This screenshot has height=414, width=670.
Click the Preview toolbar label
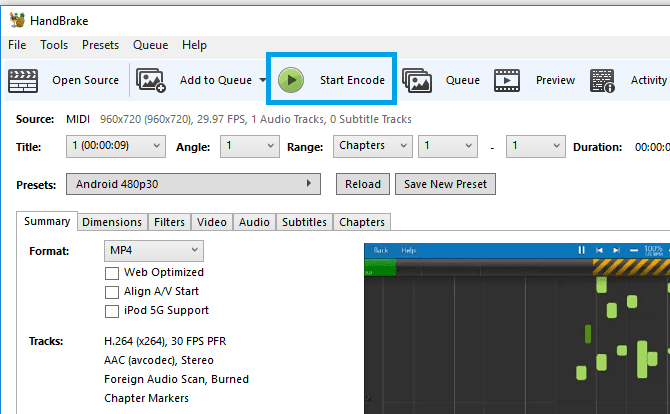[x=555, y=80]
